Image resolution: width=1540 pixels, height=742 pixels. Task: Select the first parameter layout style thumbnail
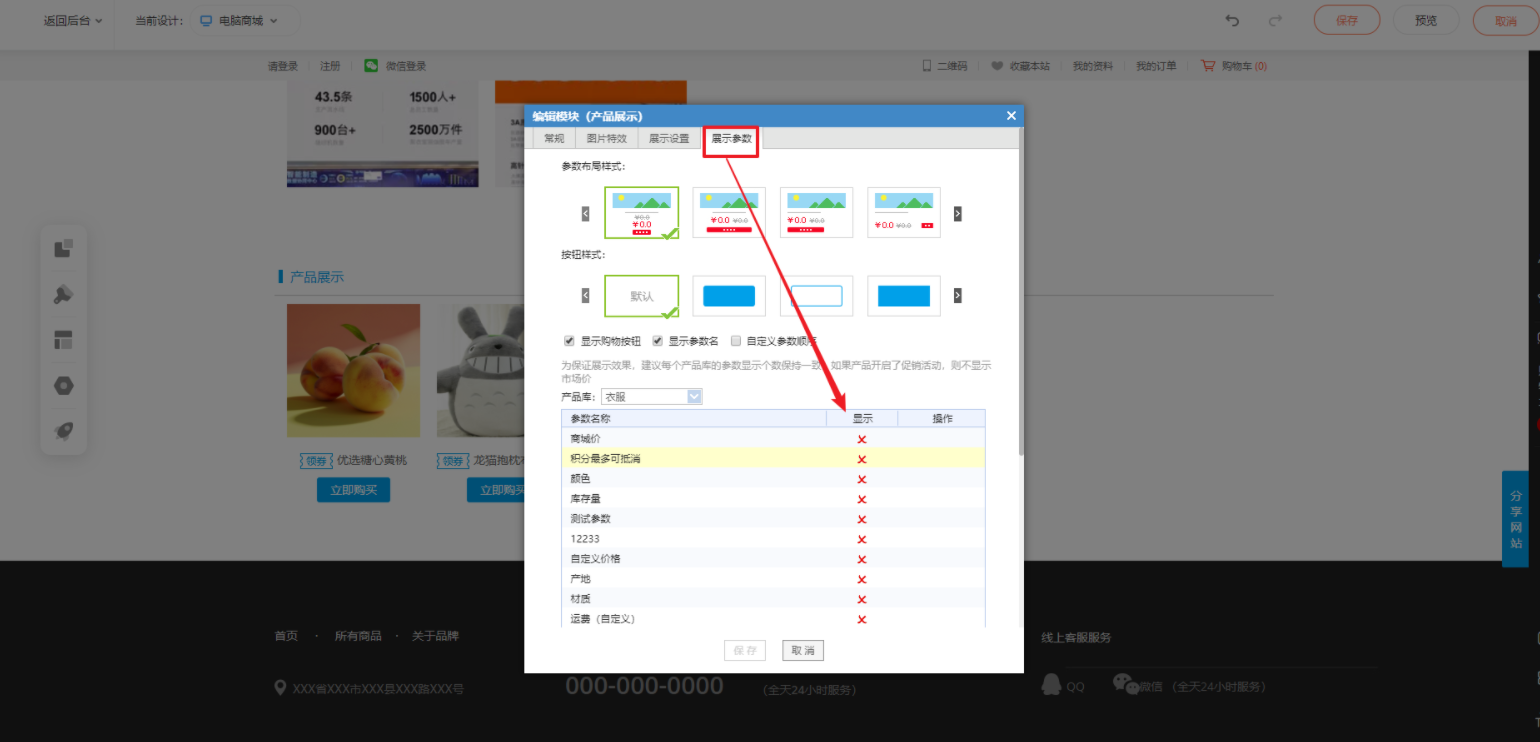(641, 213)
